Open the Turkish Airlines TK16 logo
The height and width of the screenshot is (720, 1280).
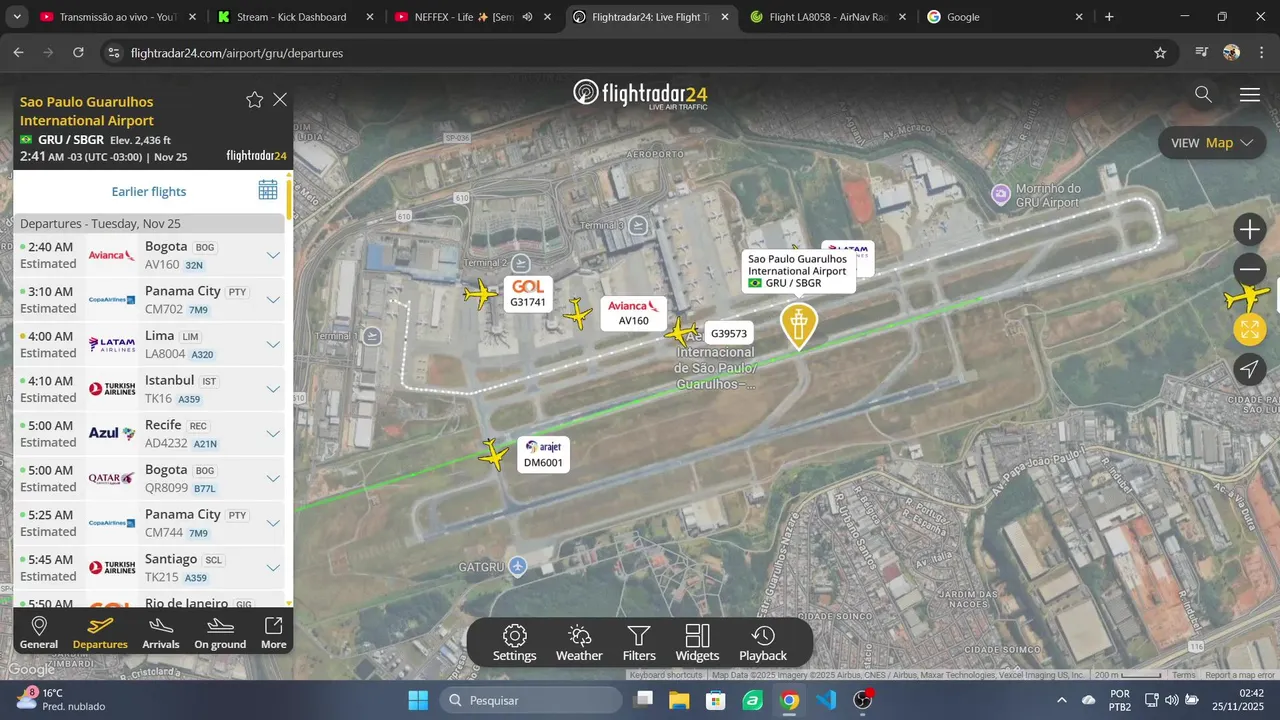[x=112, y=389]
